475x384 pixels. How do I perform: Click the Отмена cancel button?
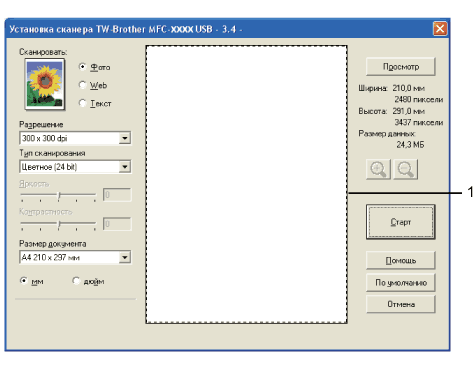point(401,304)
